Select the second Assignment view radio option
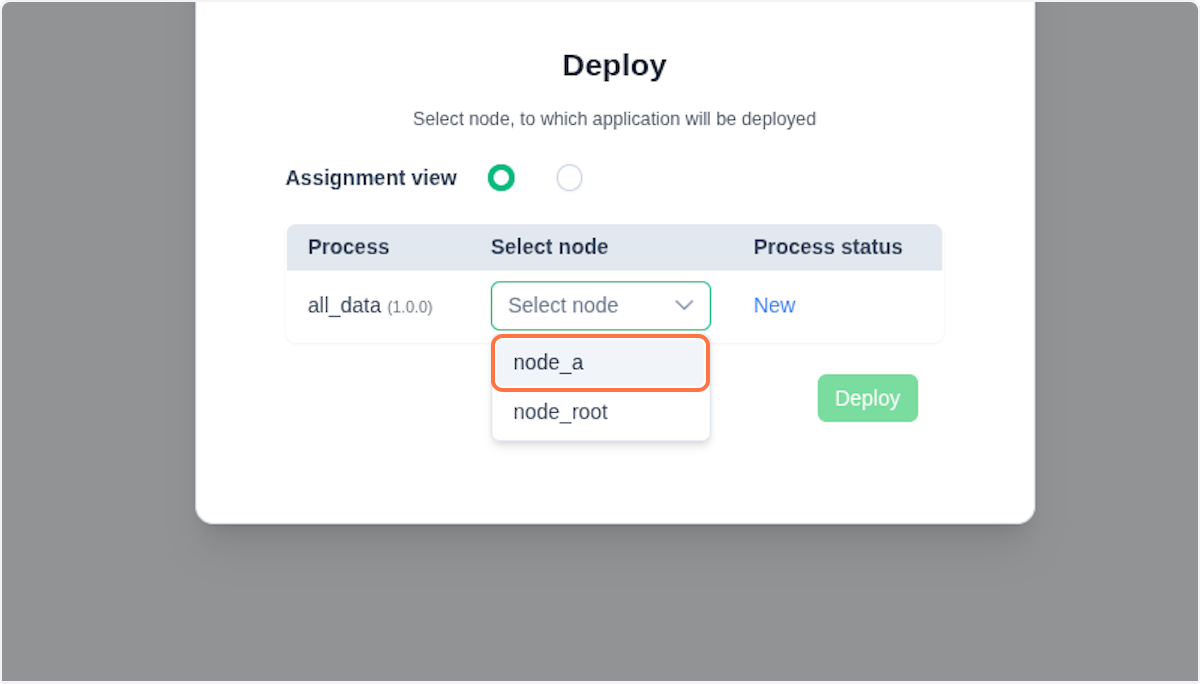This screenshot has height=684, width=1200. pyautogui.click(x=569, y=177)
